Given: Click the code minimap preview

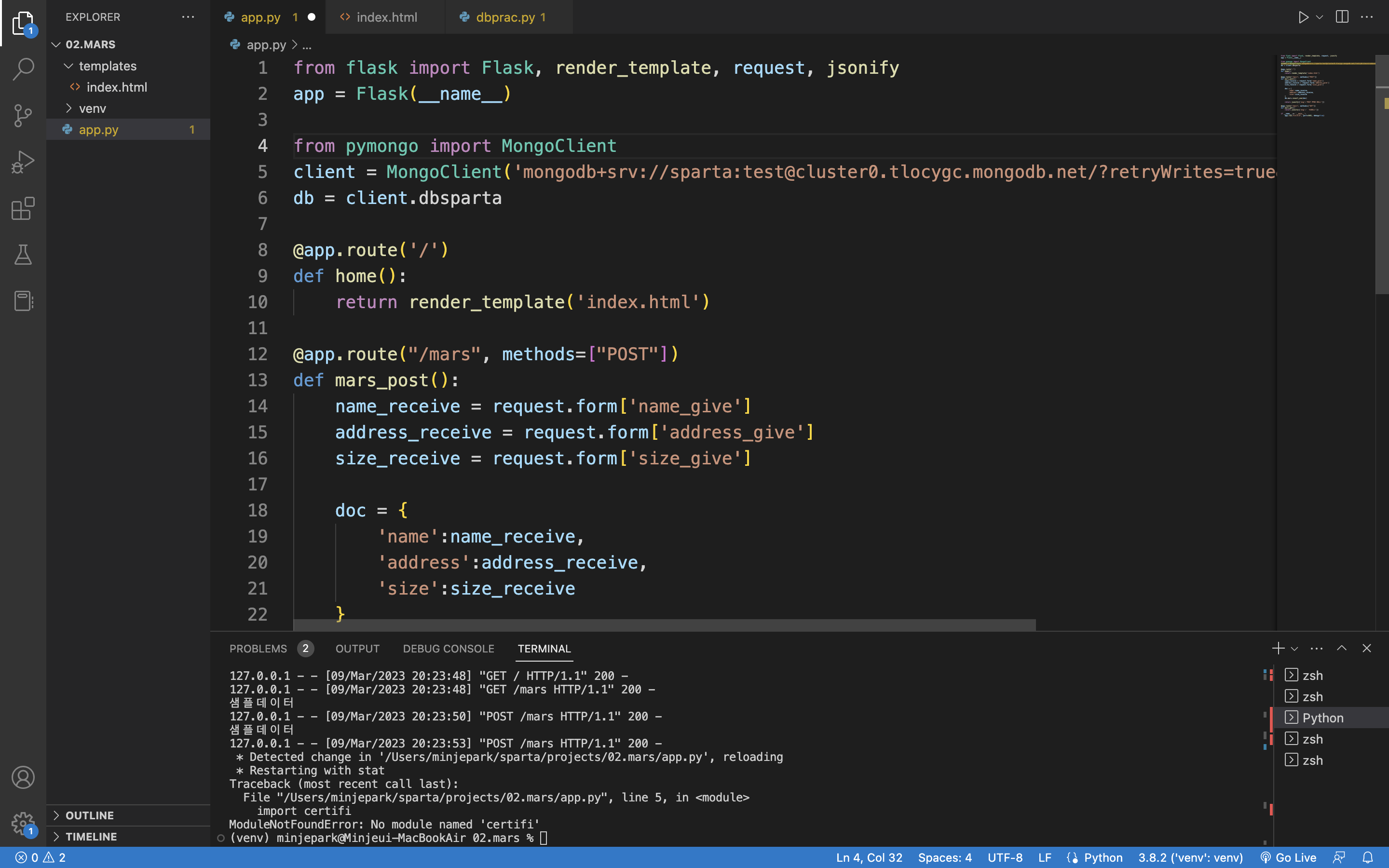Looking at the screenshot, I should (1326, 86).
